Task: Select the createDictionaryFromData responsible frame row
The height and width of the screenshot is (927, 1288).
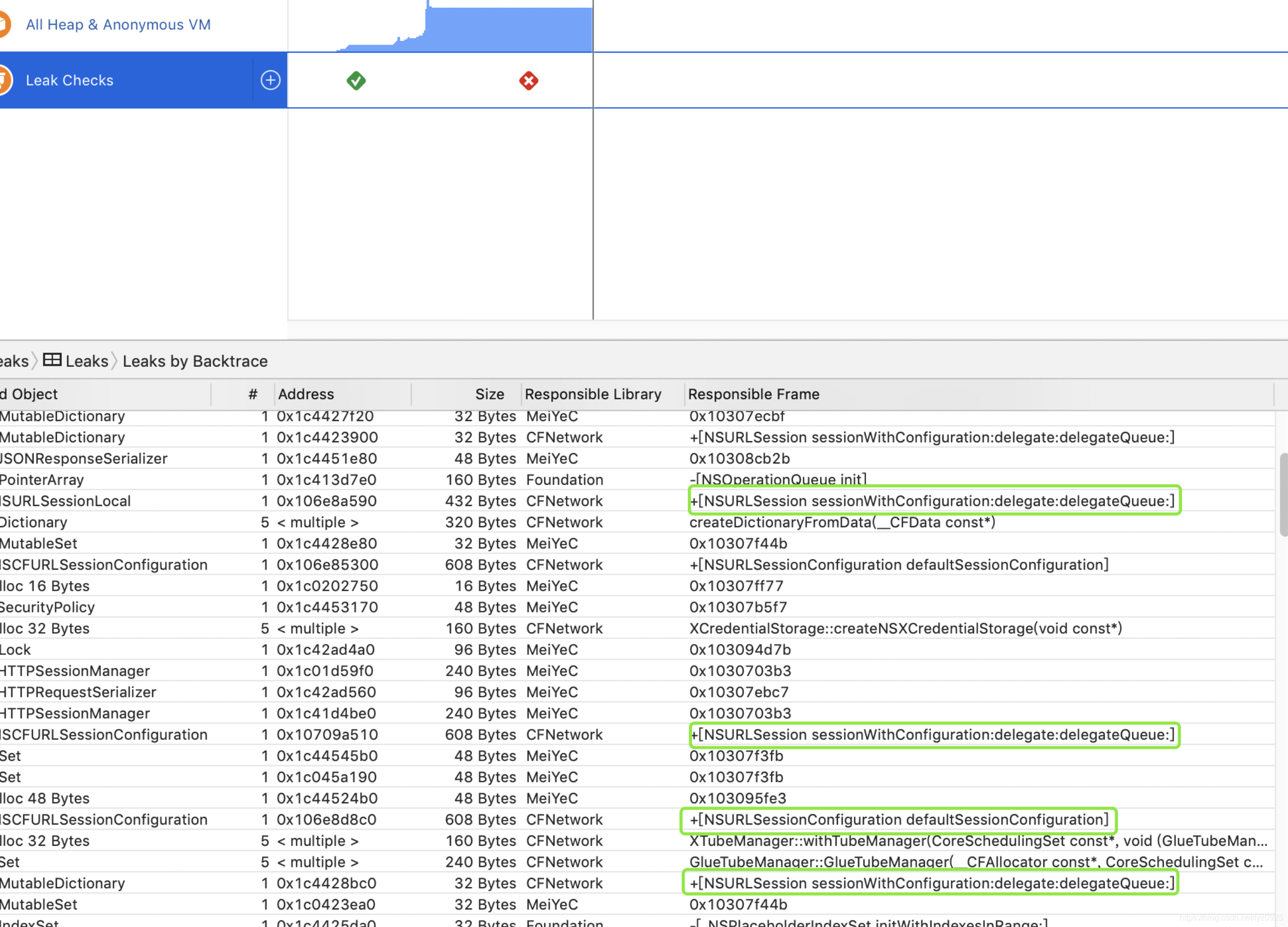Action: (842, 522)
